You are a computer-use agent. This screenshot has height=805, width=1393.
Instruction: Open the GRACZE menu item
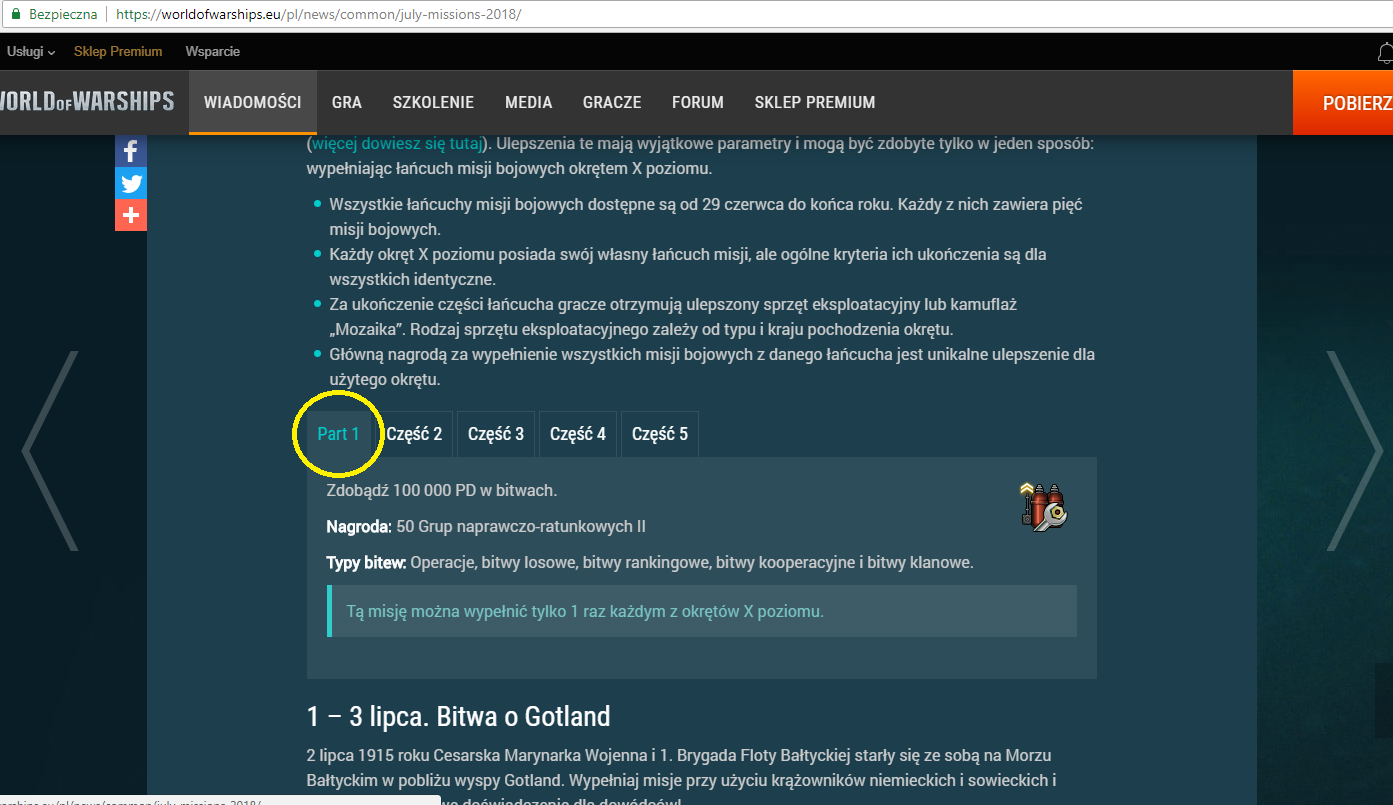point(612,102)
